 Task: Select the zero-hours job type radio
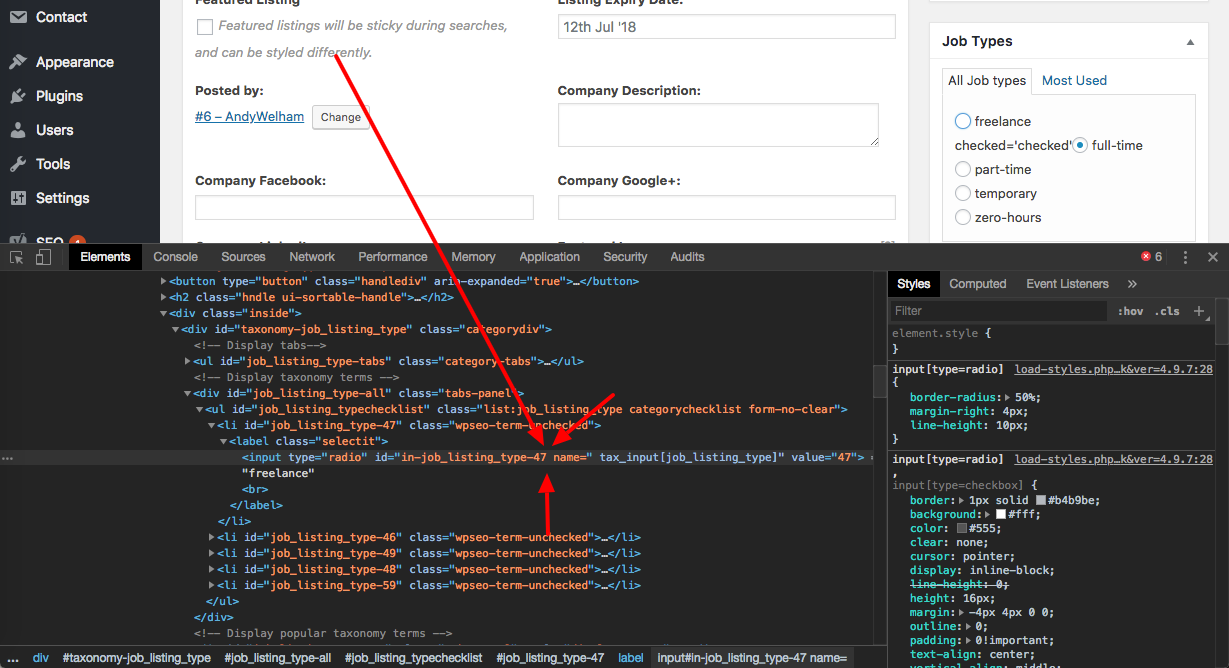click(x=963, y=217)
